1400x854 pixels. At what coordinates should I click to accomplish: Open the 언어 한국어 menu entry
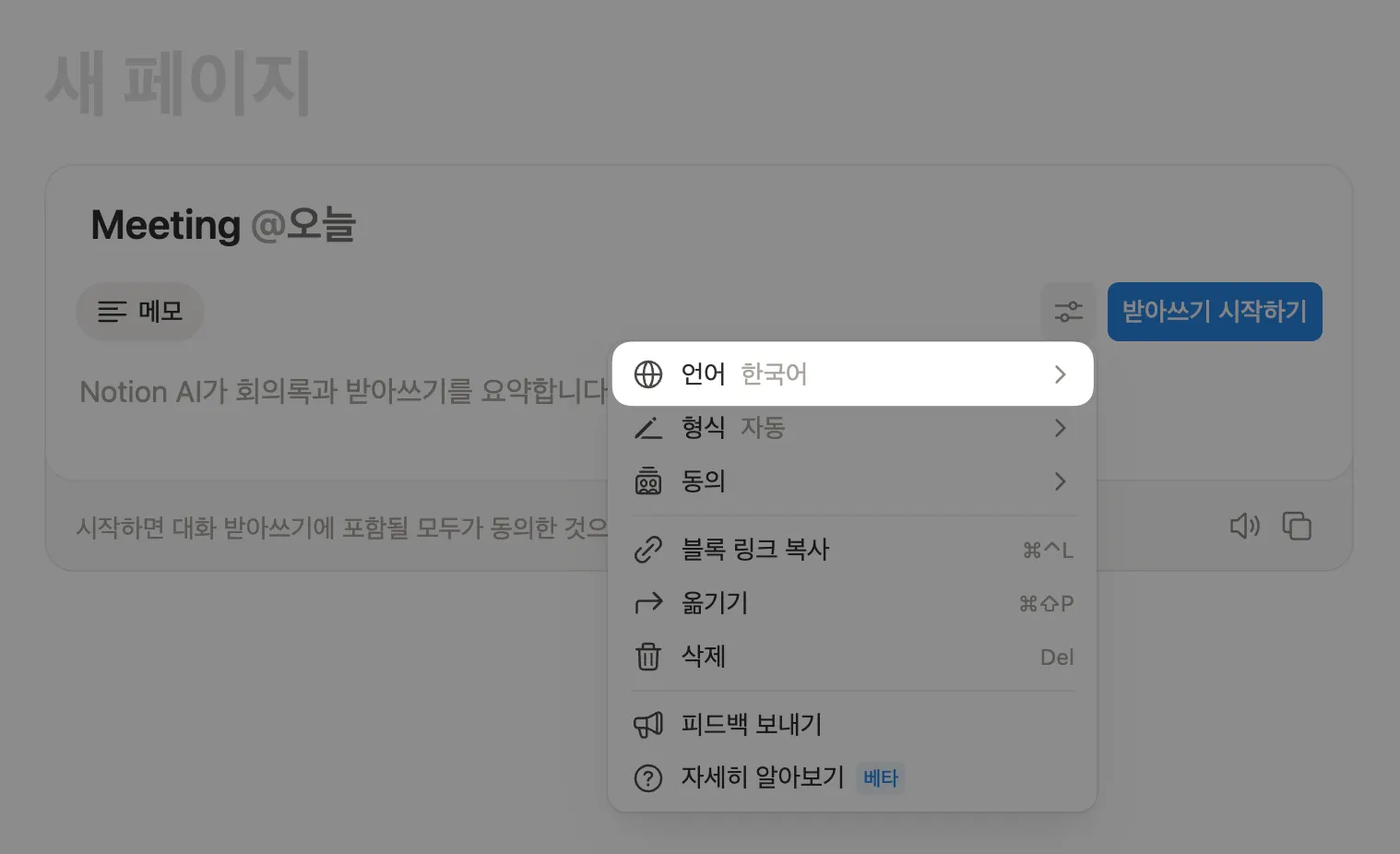pyautogui.click(x=852, y=374)
